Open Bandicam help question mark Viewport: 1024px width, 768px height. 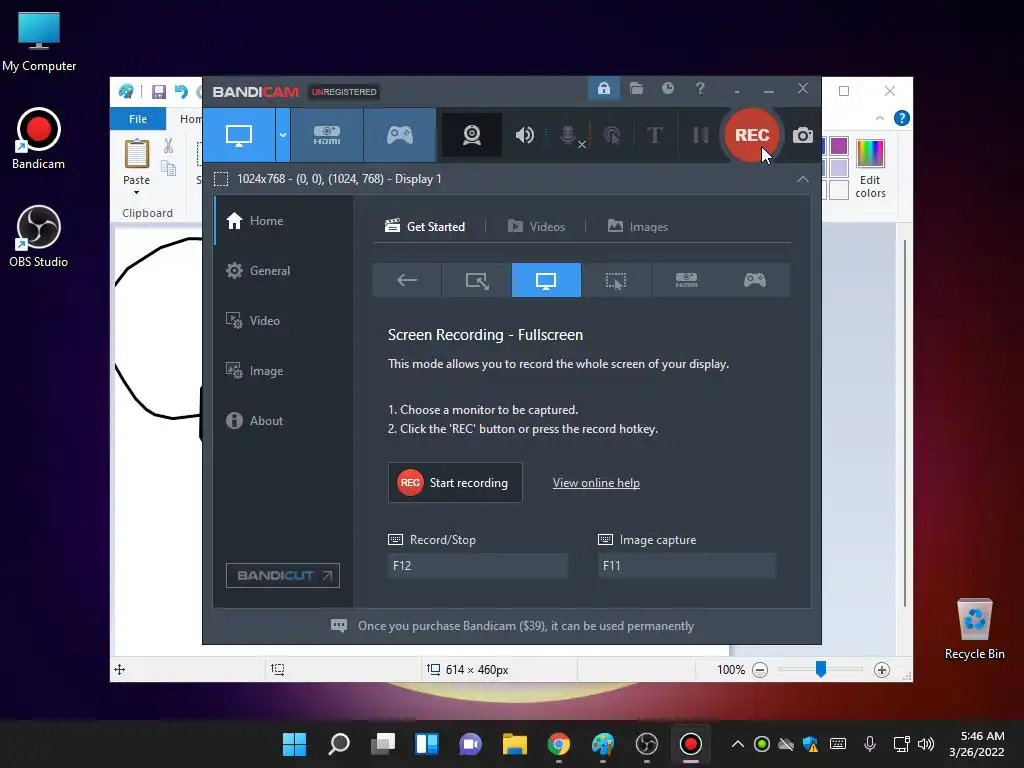[699, 88]
